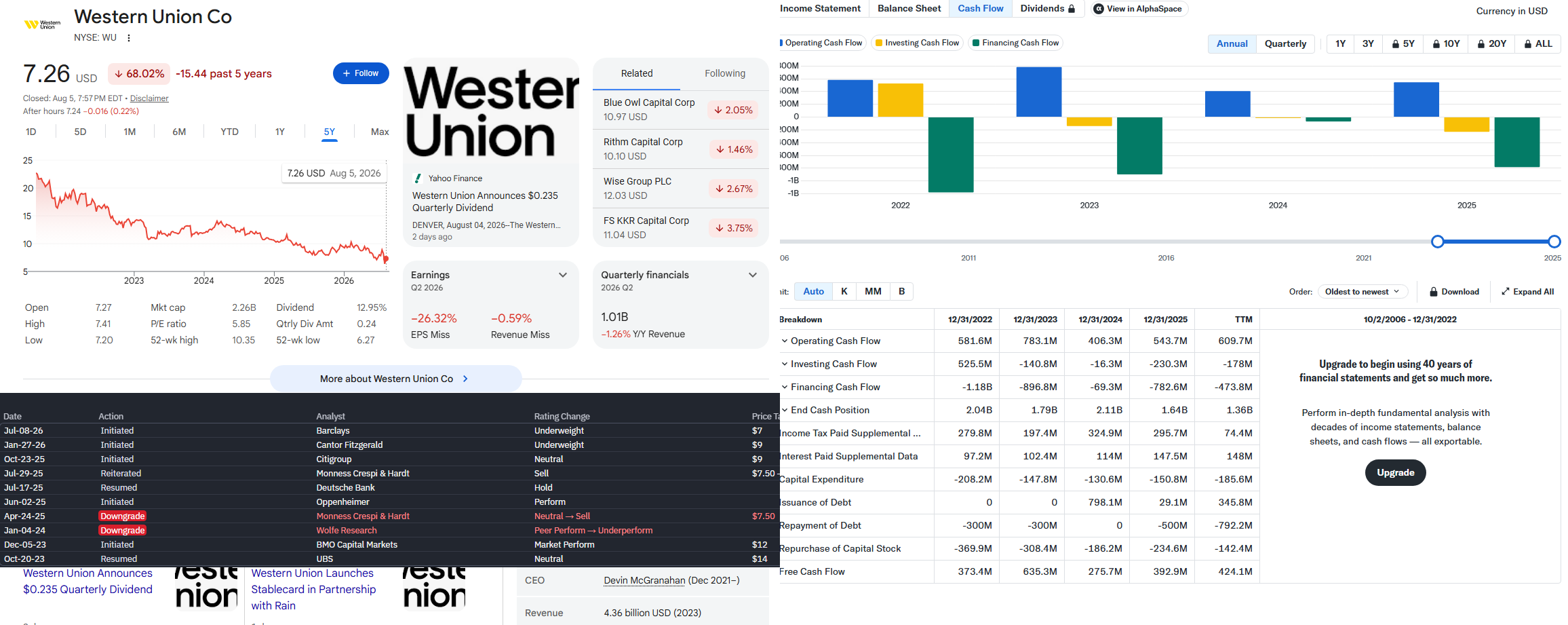The height and width of the screenshot is (625, 1568).
Task: Click the AlphaSpace logo icon
Action: 1099,9
